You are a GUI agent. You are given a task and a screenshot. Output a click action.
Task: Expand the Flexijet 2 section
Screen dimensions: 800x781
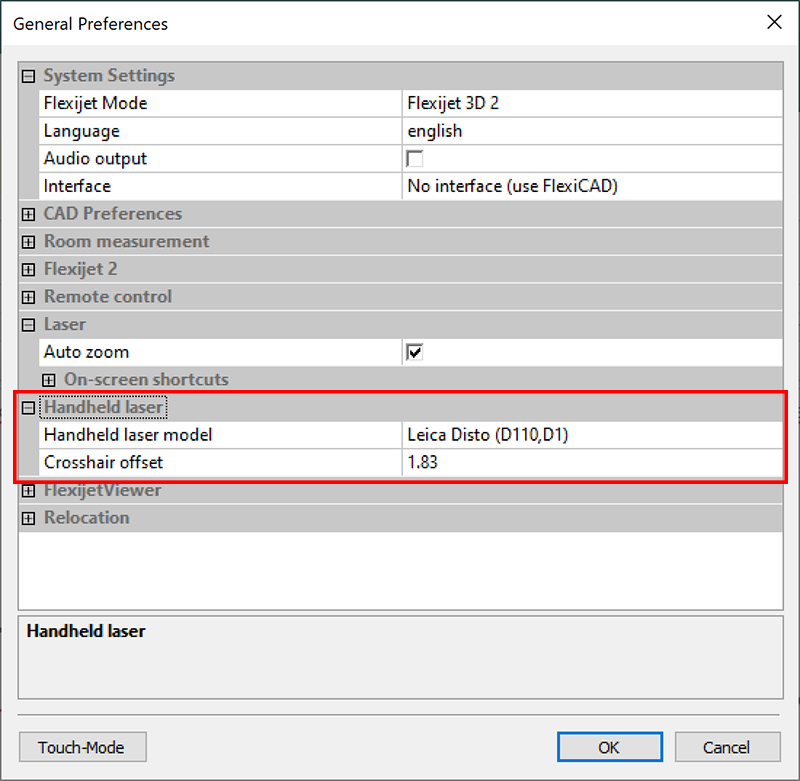pyautogui.click(x=28, y=269)
